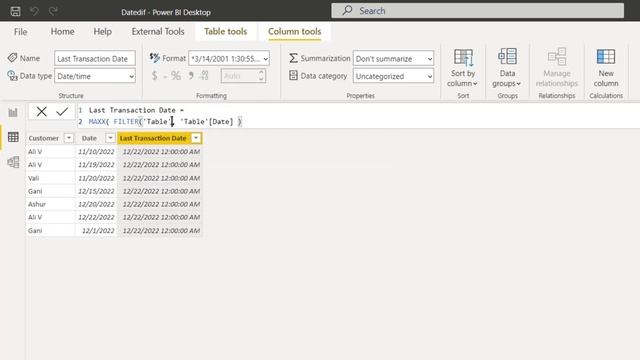Open the Report view from sidebar
The height and width of the screenshot is (360, 640).
point(13,112)
